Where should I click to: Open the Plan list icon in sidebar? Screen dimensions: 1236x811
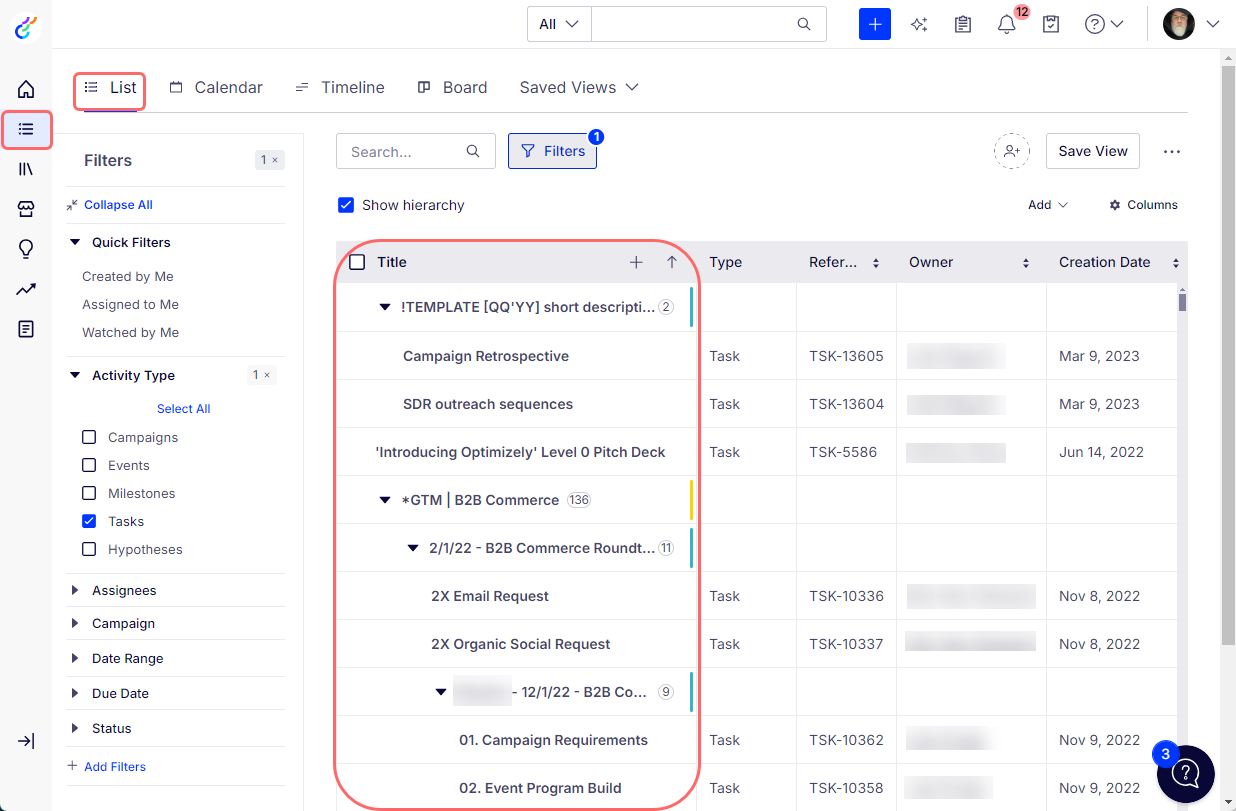(x=26, y=129)
